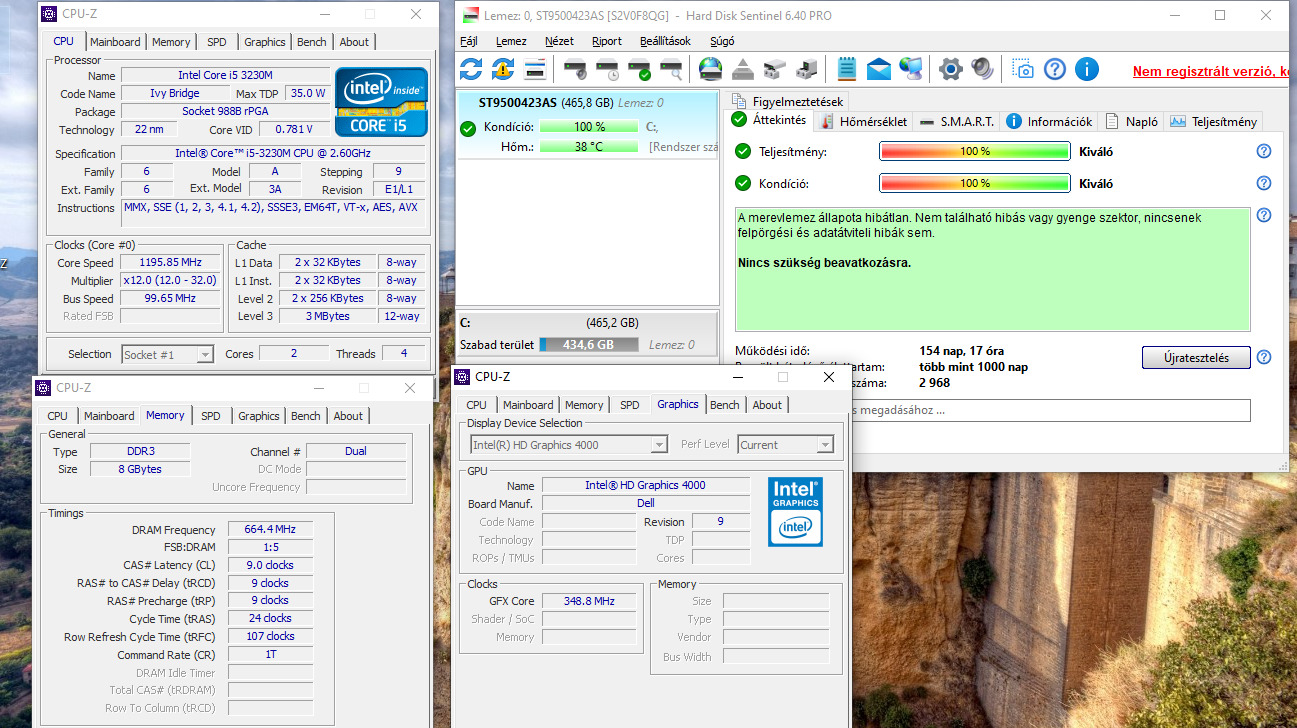Click the disk icon with the gray round badge
This screenshot has height=728, width=1297.
point(575,69)
